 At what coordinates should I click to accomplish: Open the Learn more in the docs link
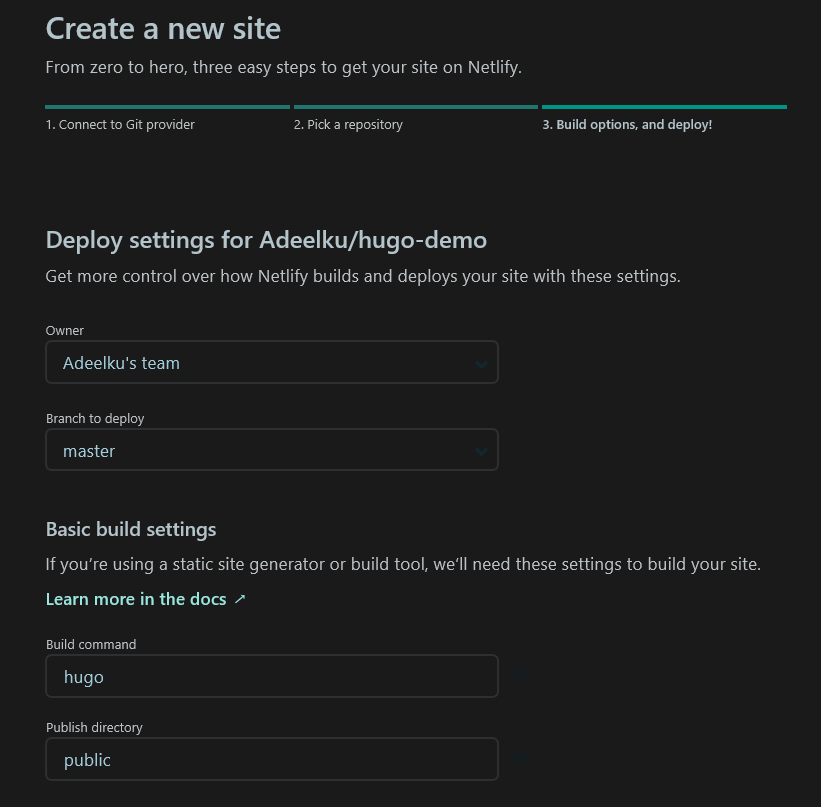point(136,599)
